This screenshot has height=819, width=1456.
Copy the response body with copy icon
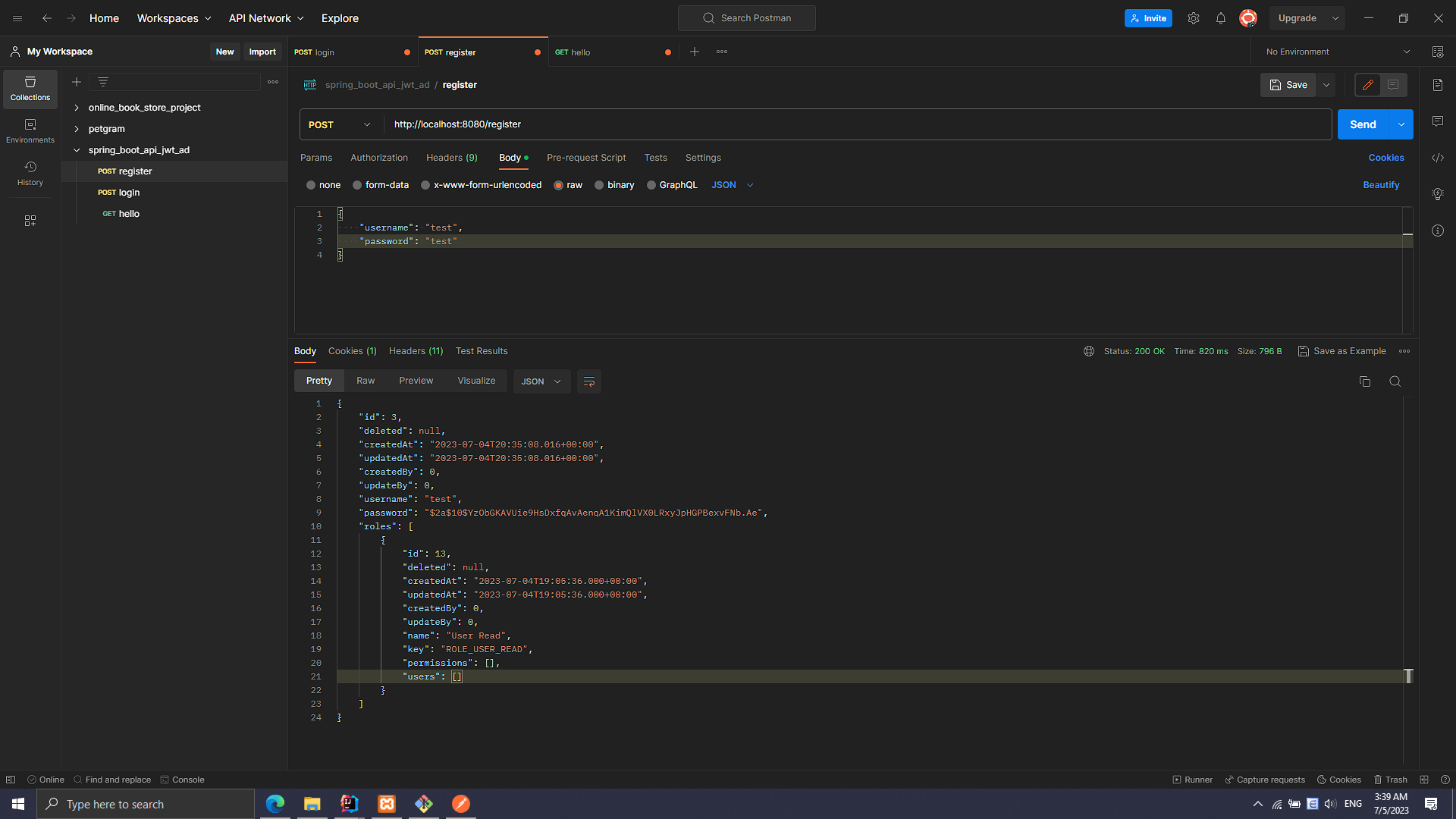pyautogui.click(x=1365, y=381)
